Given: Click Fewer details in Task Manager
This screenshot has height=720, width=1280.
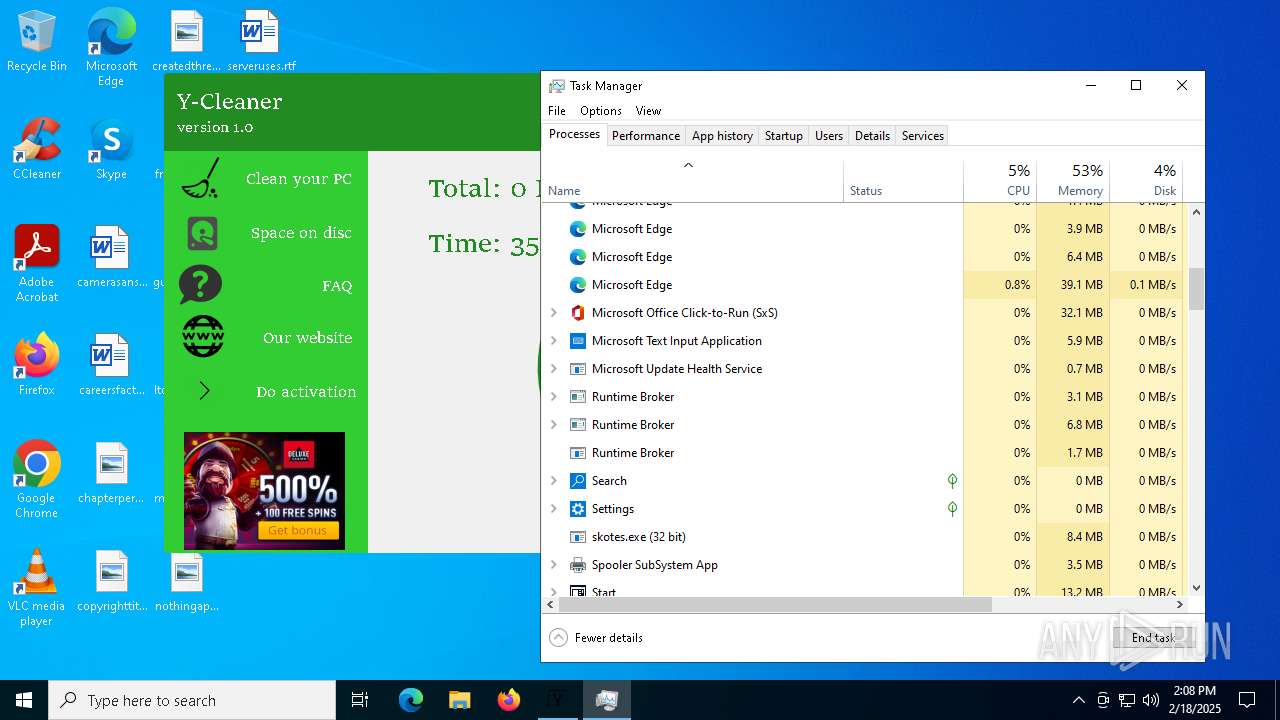Looking at the screenshot, I should point(597,638).
